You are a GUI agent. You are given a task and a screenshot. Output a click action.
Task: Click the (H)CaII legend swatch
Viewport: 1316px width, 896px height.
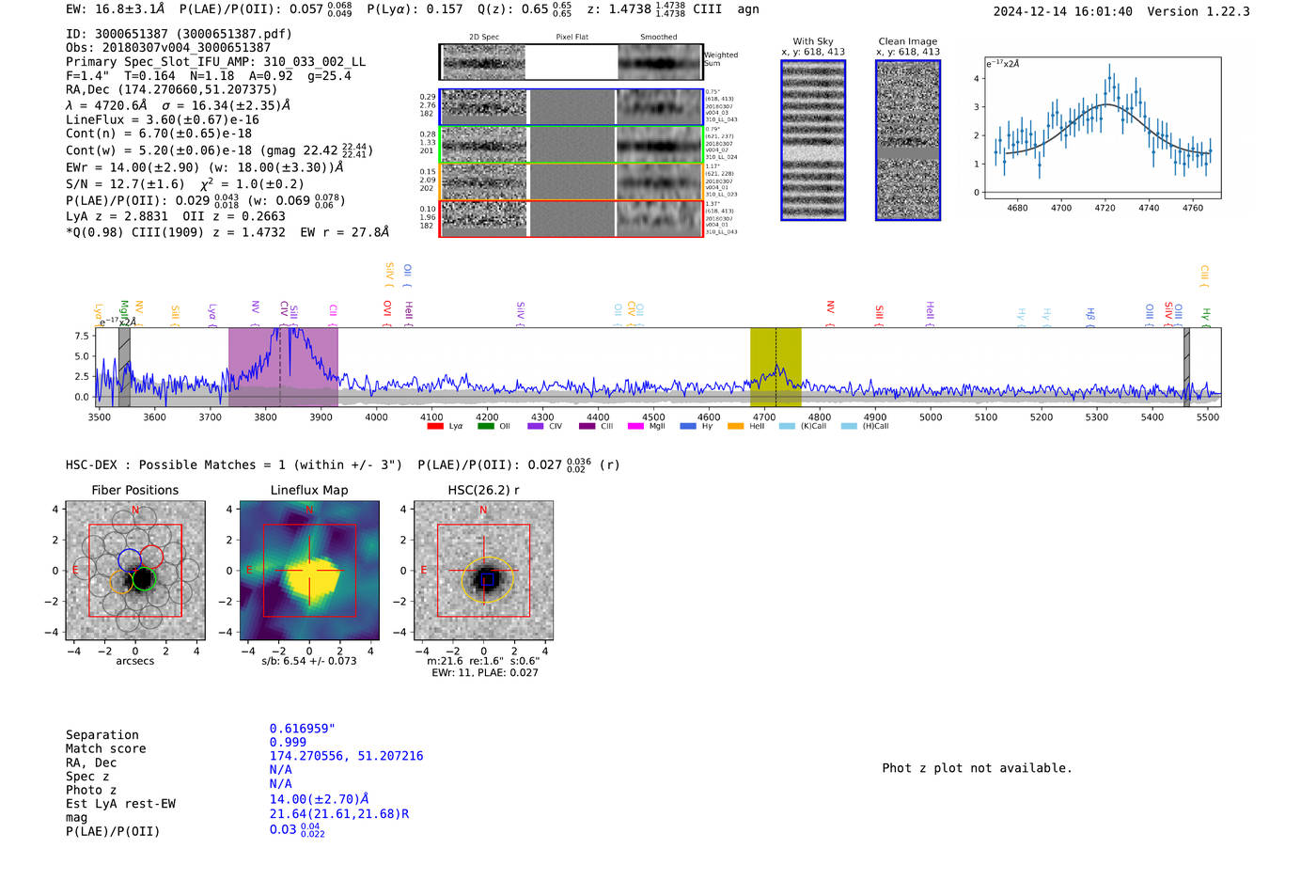pyautogui.click(x=849, y=426)
